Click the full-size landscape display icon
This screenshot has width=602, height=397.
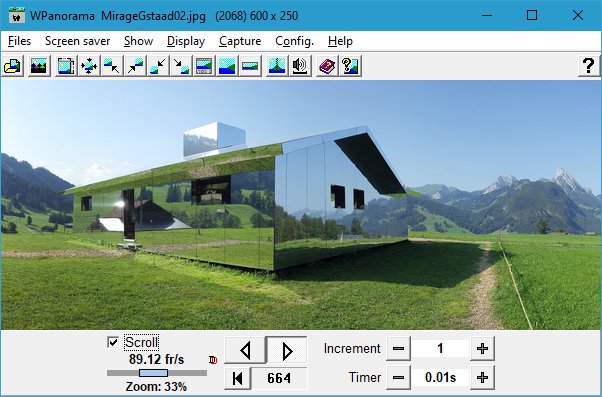point(227,66)
